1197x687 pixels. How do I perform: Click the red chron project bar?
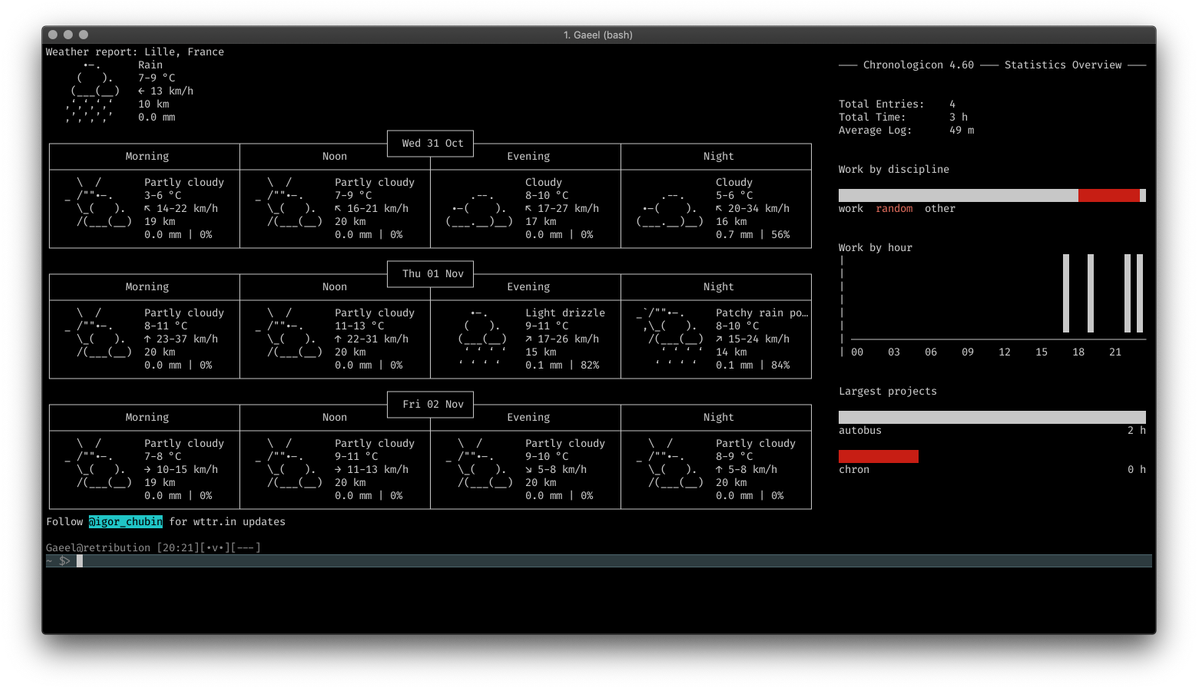tap(878, 456)
